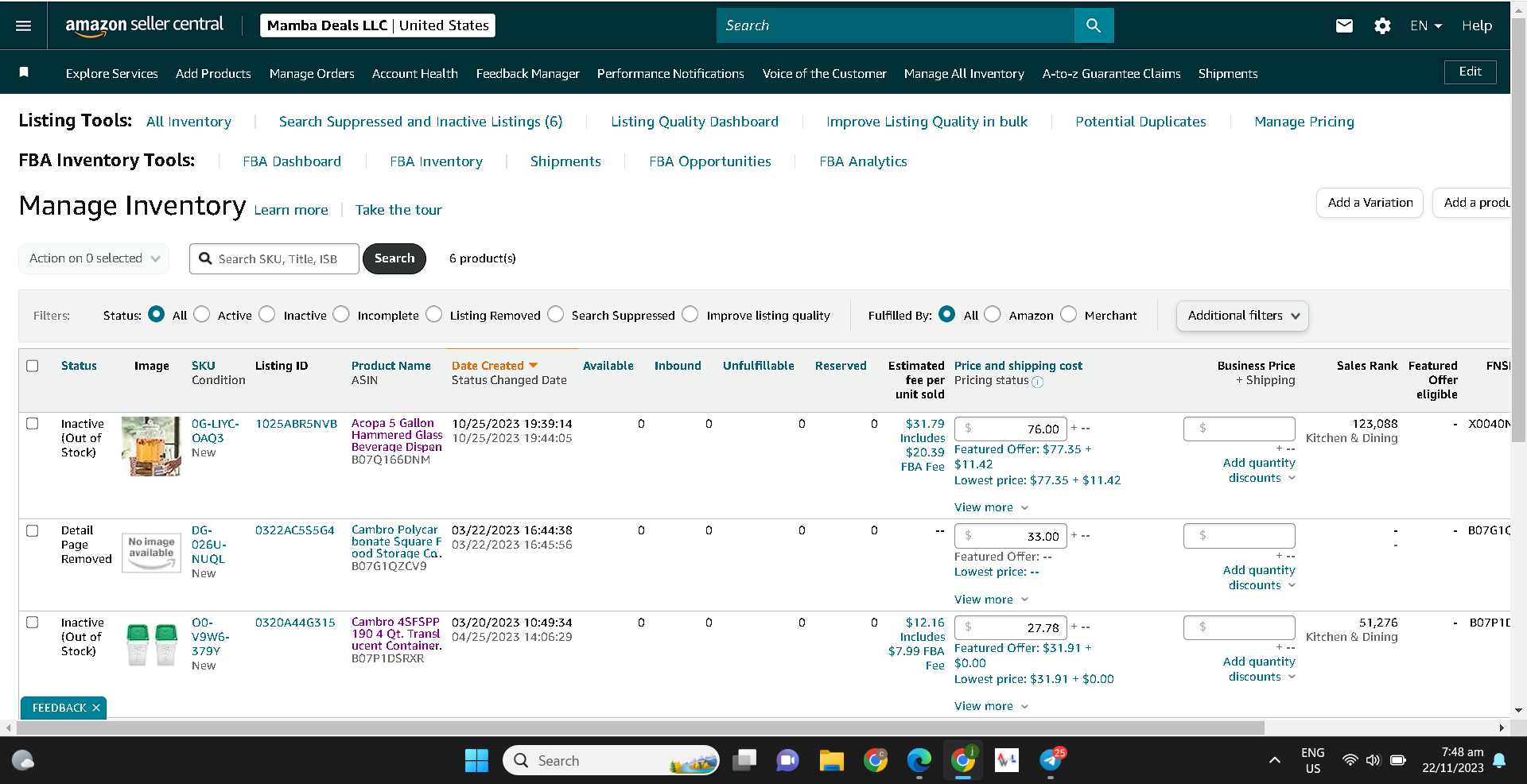
Task: Click the Search SKU, Title, ISBN field
Action: click(274, 258)
